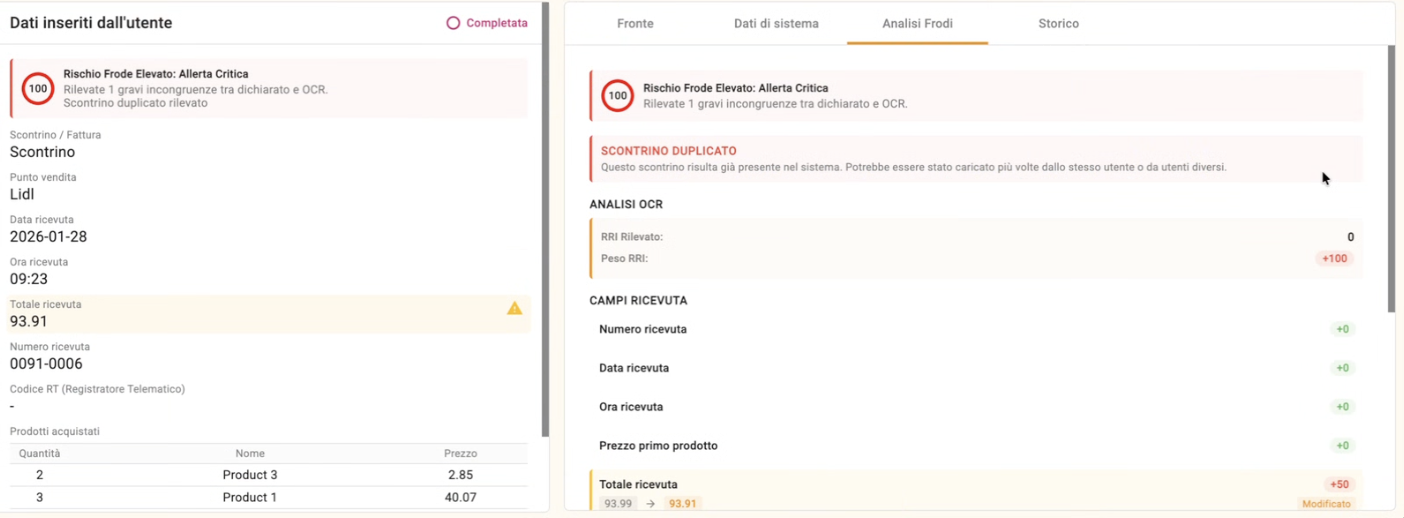Open the Storico tab
1404x518 pixels.
tap(1058, 23)
